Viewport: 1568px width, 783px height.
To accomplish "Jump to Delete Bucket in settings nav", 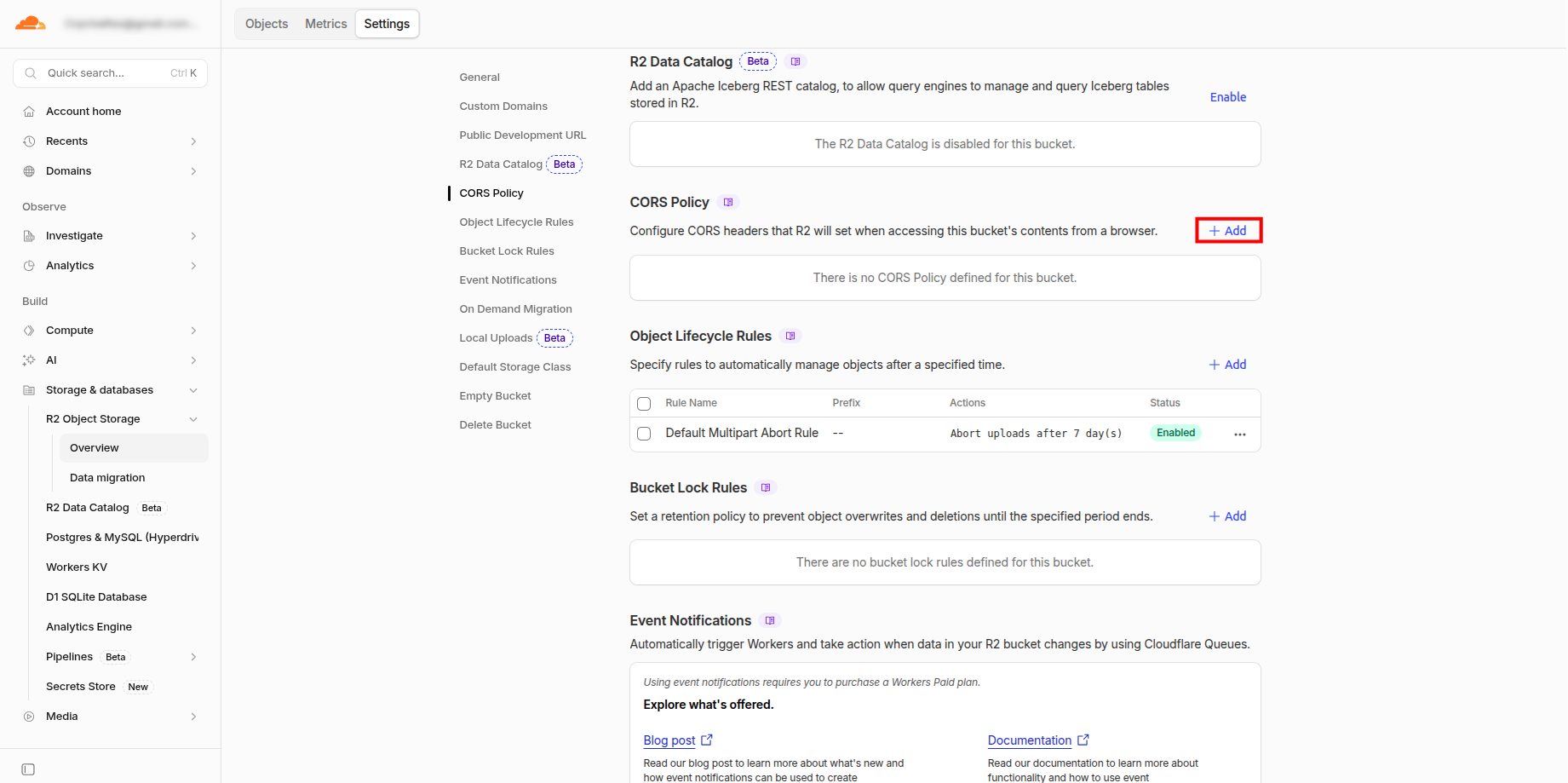I will 495,425.
